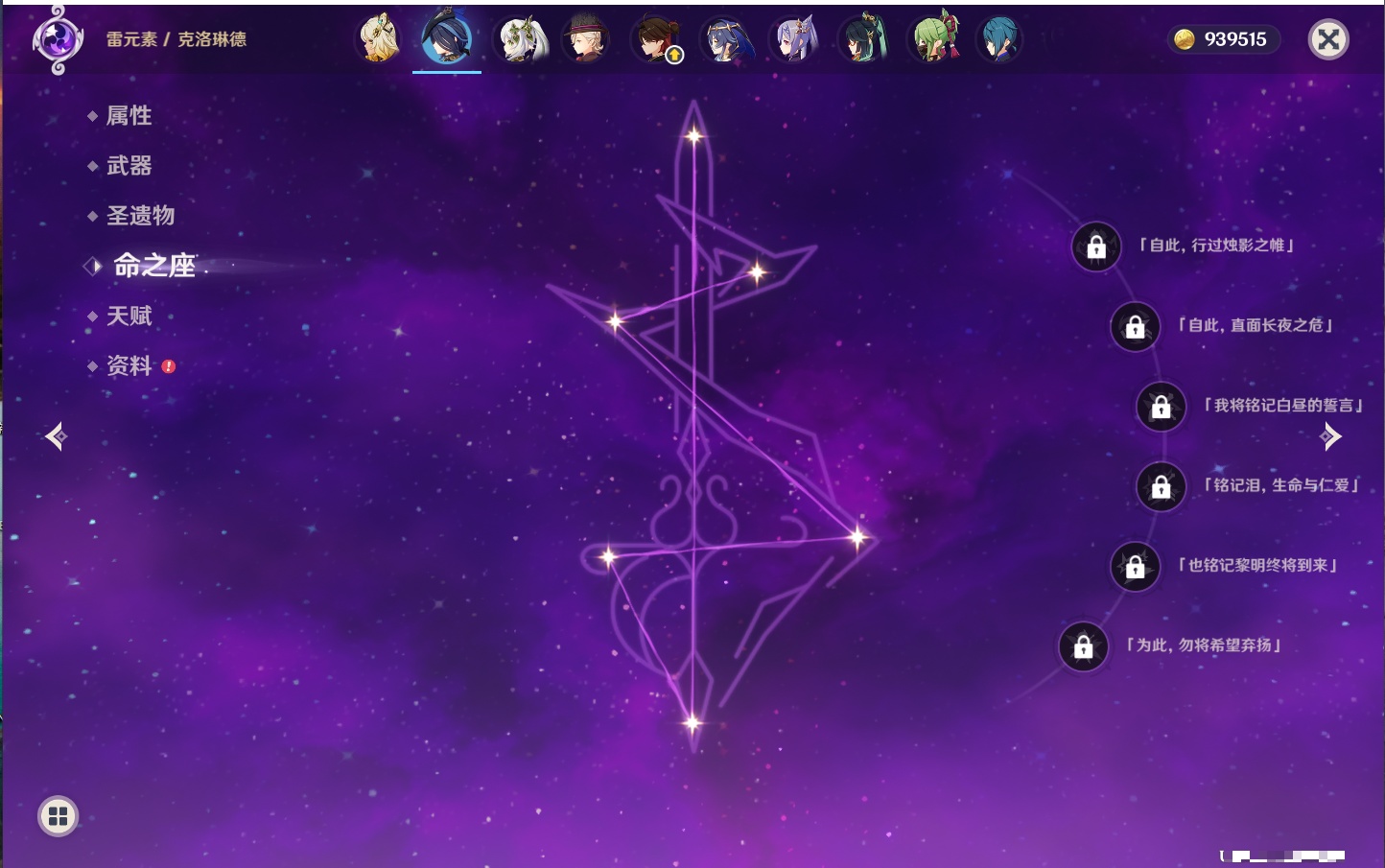Screen dimensions: 1385x868
Task: Switch to Nahida's white-haired avatar
Action: pos(521,40)
